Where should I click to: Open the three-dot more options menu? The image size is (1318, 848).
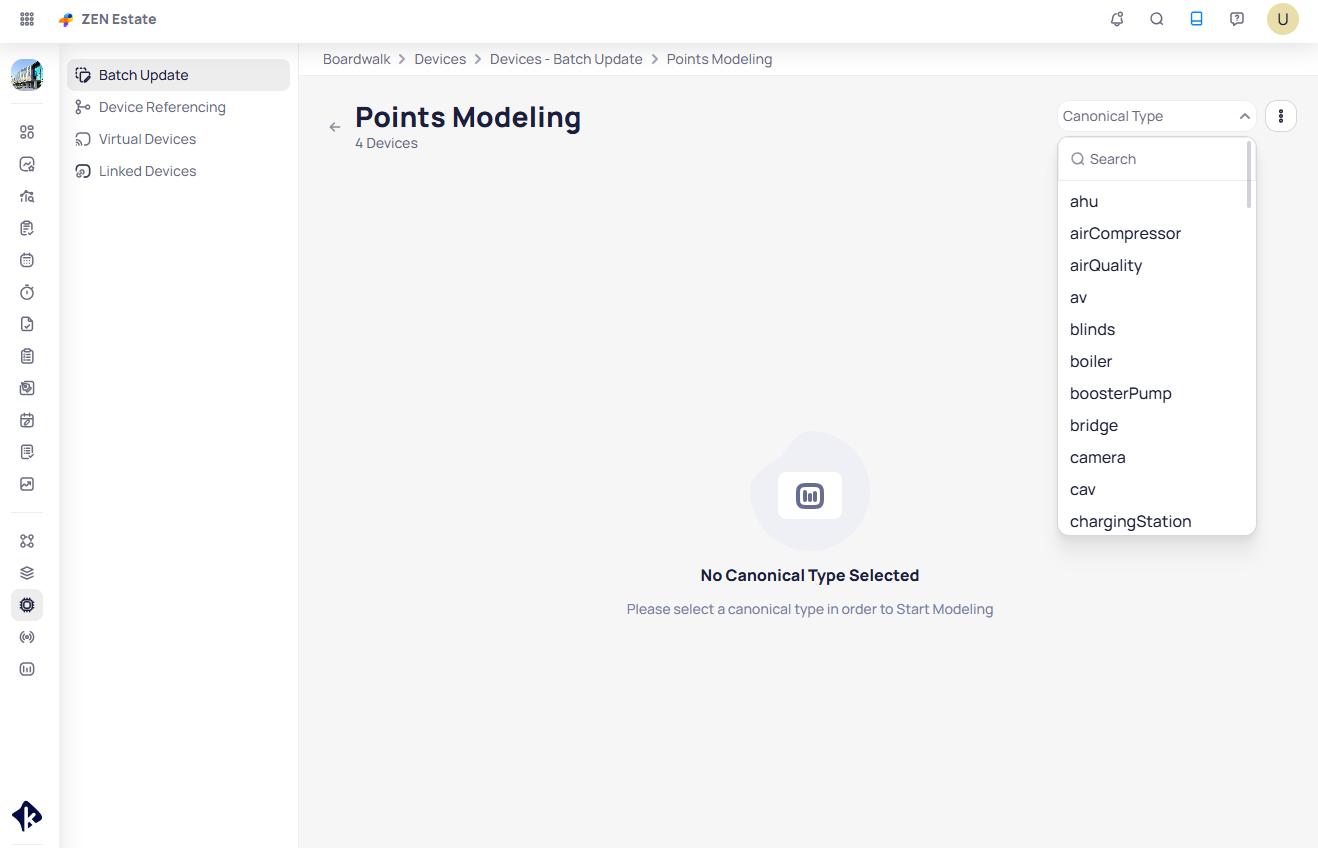click(x=1281, y=116)
